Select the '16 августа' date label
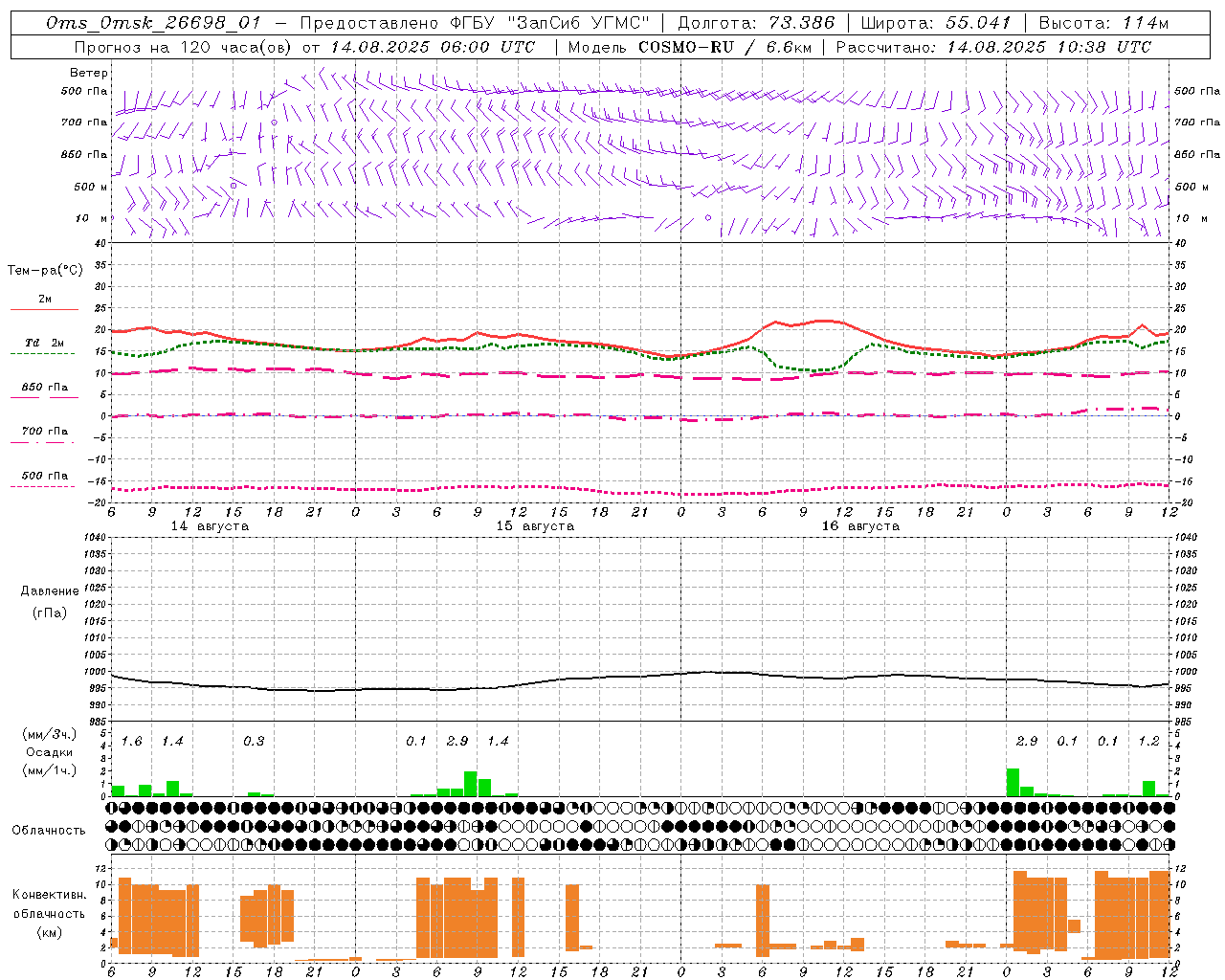The height and width of the screenshot is (980, 1225). coord(860,526)
